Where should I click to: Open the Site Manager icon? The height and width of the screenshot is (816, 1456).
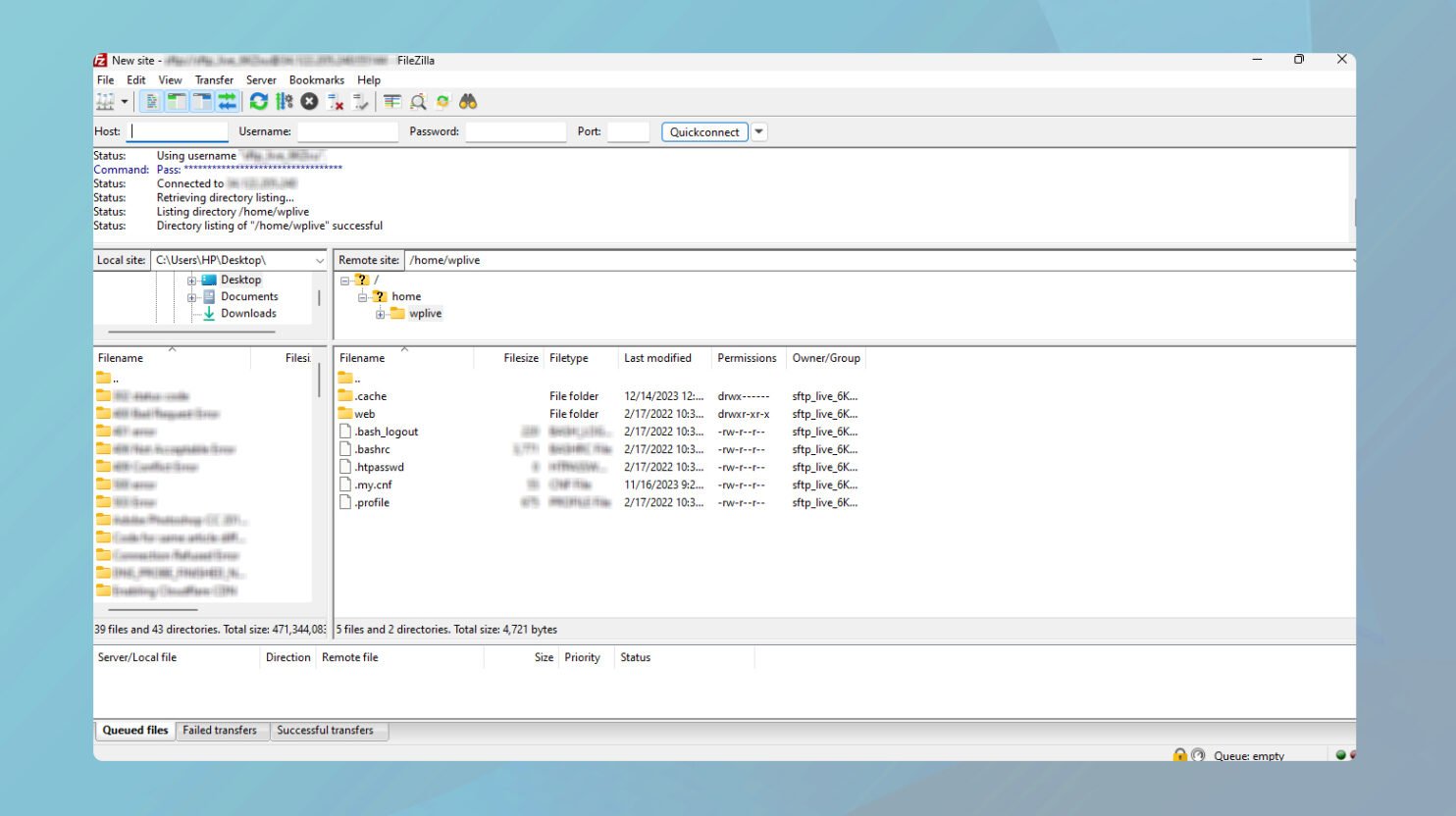(x=105, y=101)
